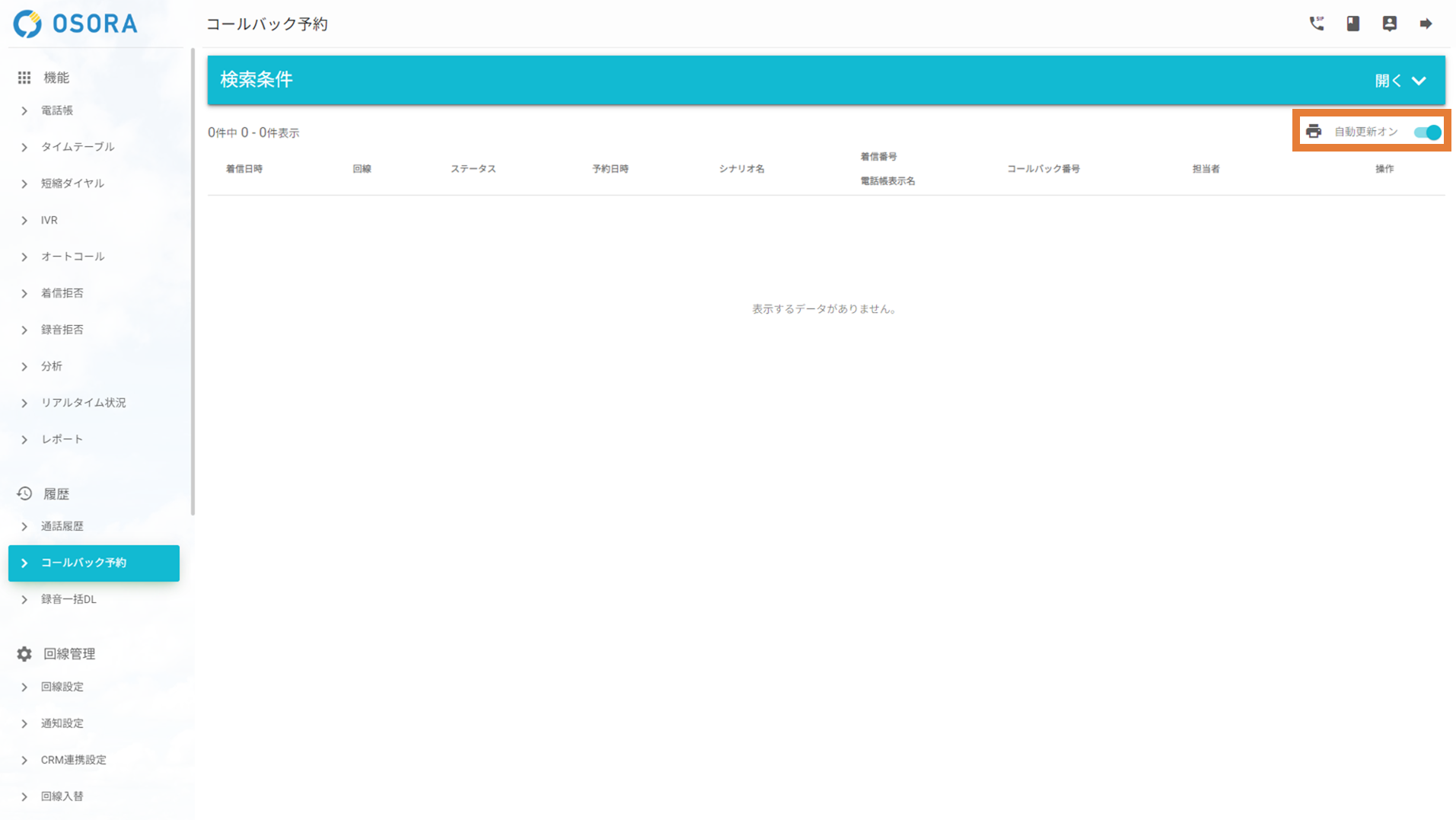Expand 検索条件 panel using 開く

1400,81
